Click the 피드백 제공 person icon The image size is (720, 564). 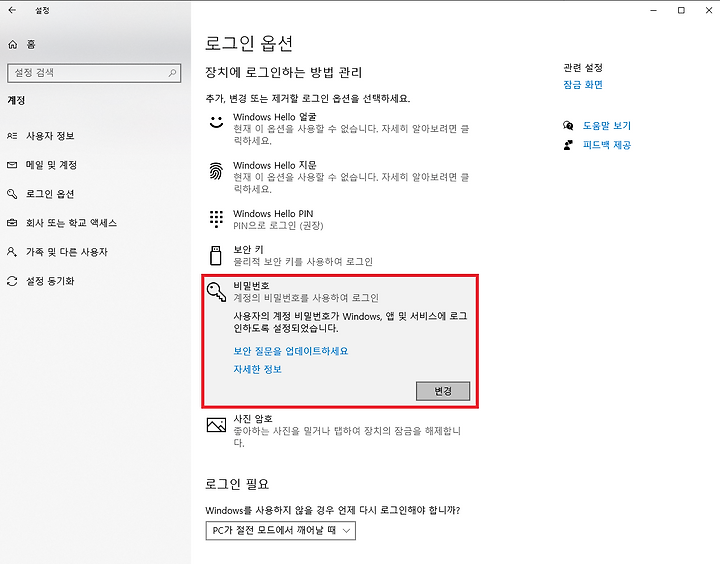pos(568,145)
